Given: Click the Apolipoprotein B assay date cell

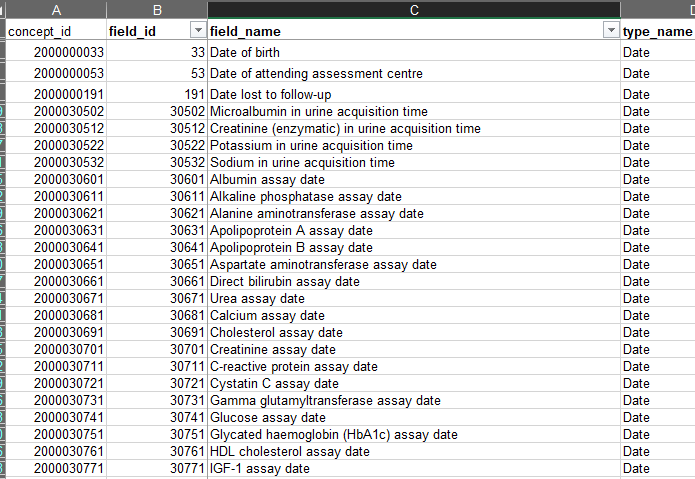Looking at the screenshot, I should coord(414,247).
